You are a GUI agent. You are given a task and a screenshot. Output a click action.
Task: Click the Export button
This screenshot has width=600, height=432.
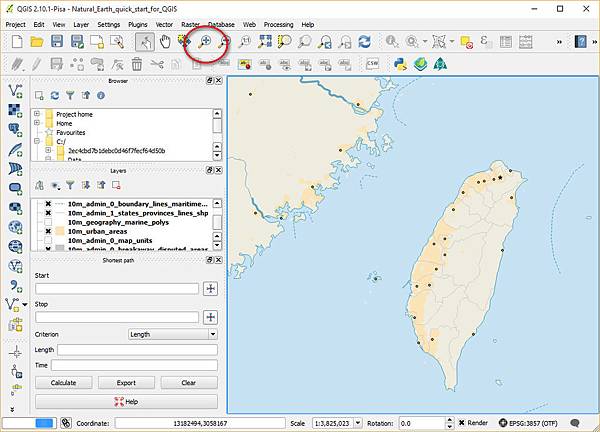[126, 382]
